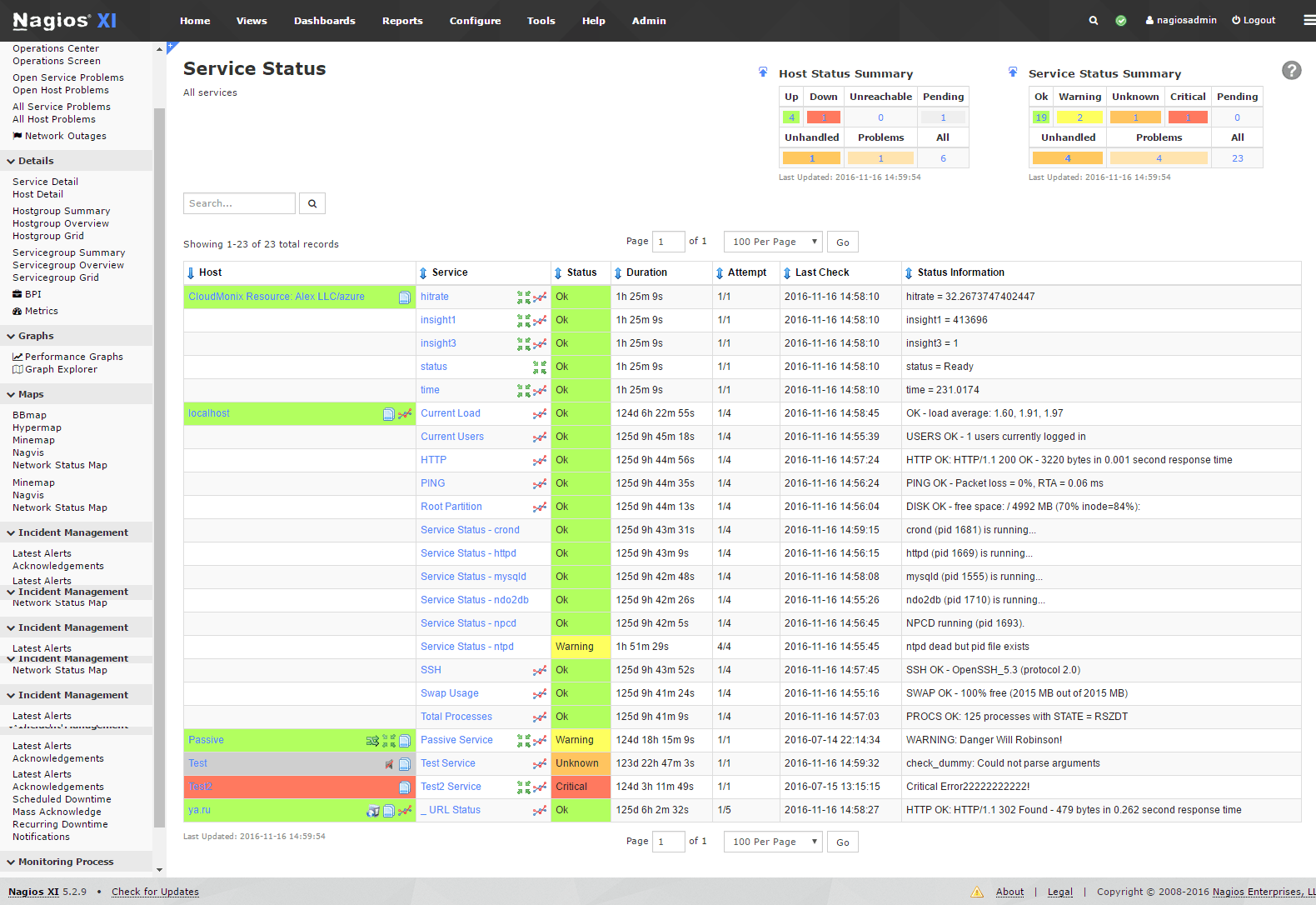This screenshot has width=1316, height=905.
Task: Open the help question mark icon
Action: coord(1292,71)
